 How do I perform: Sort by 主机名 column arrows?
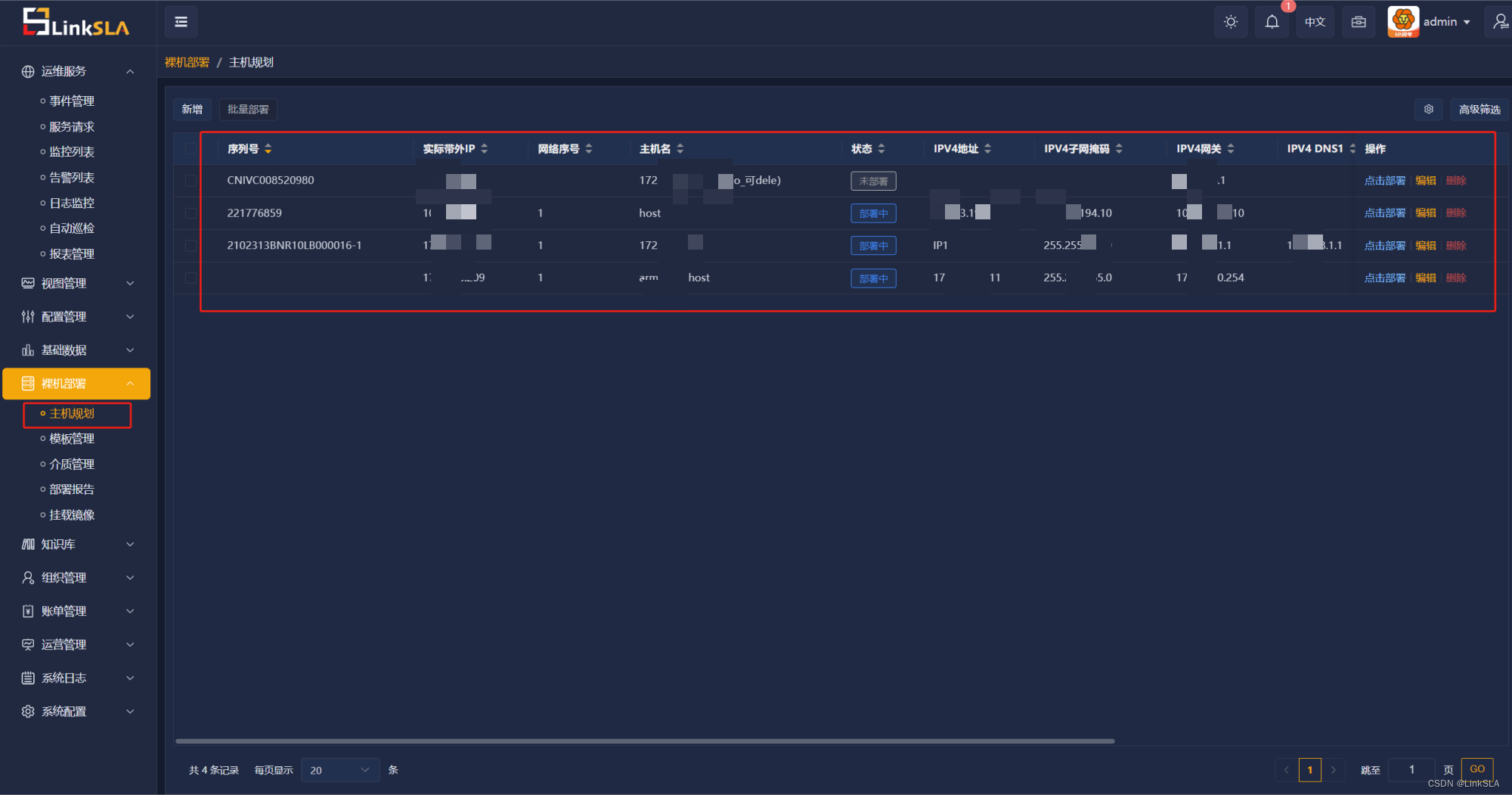[680, 149]
